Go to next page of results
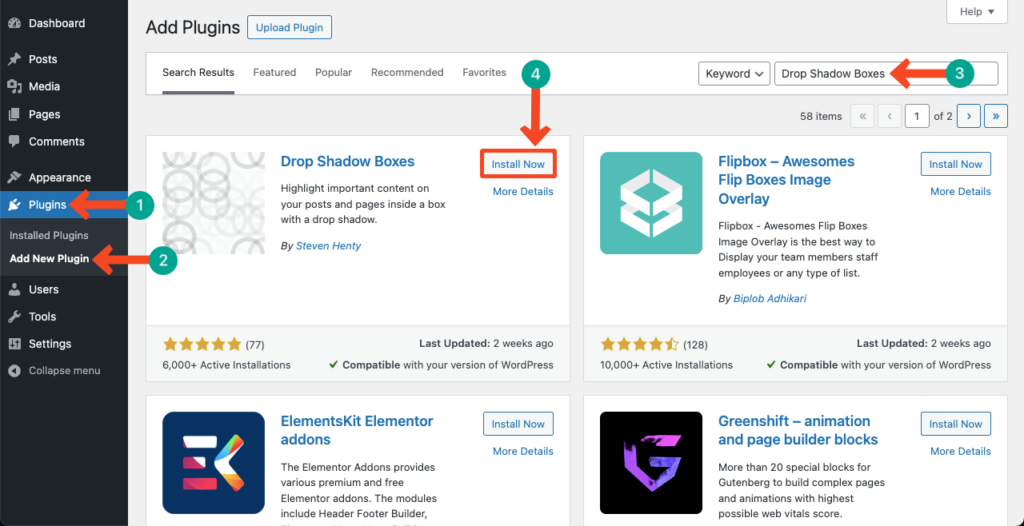This screenshot has height=526, width=1024. click(x=967, y=116)
